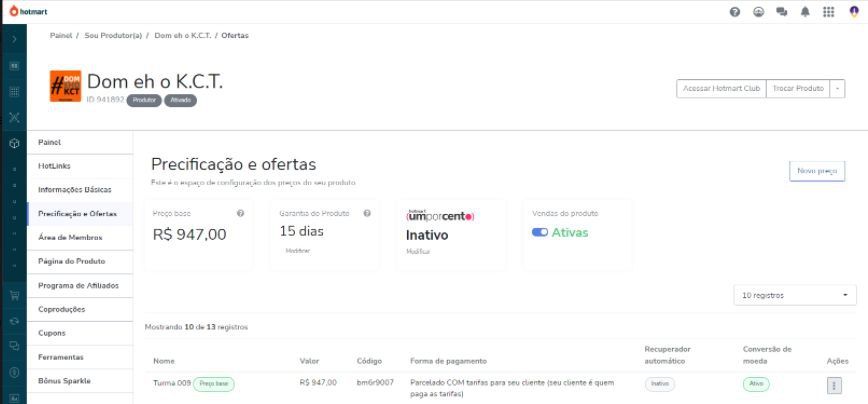Click the Preço base help icon
Image resolution: width=868 pixels, height=404 pixels.
coord(240,213)
